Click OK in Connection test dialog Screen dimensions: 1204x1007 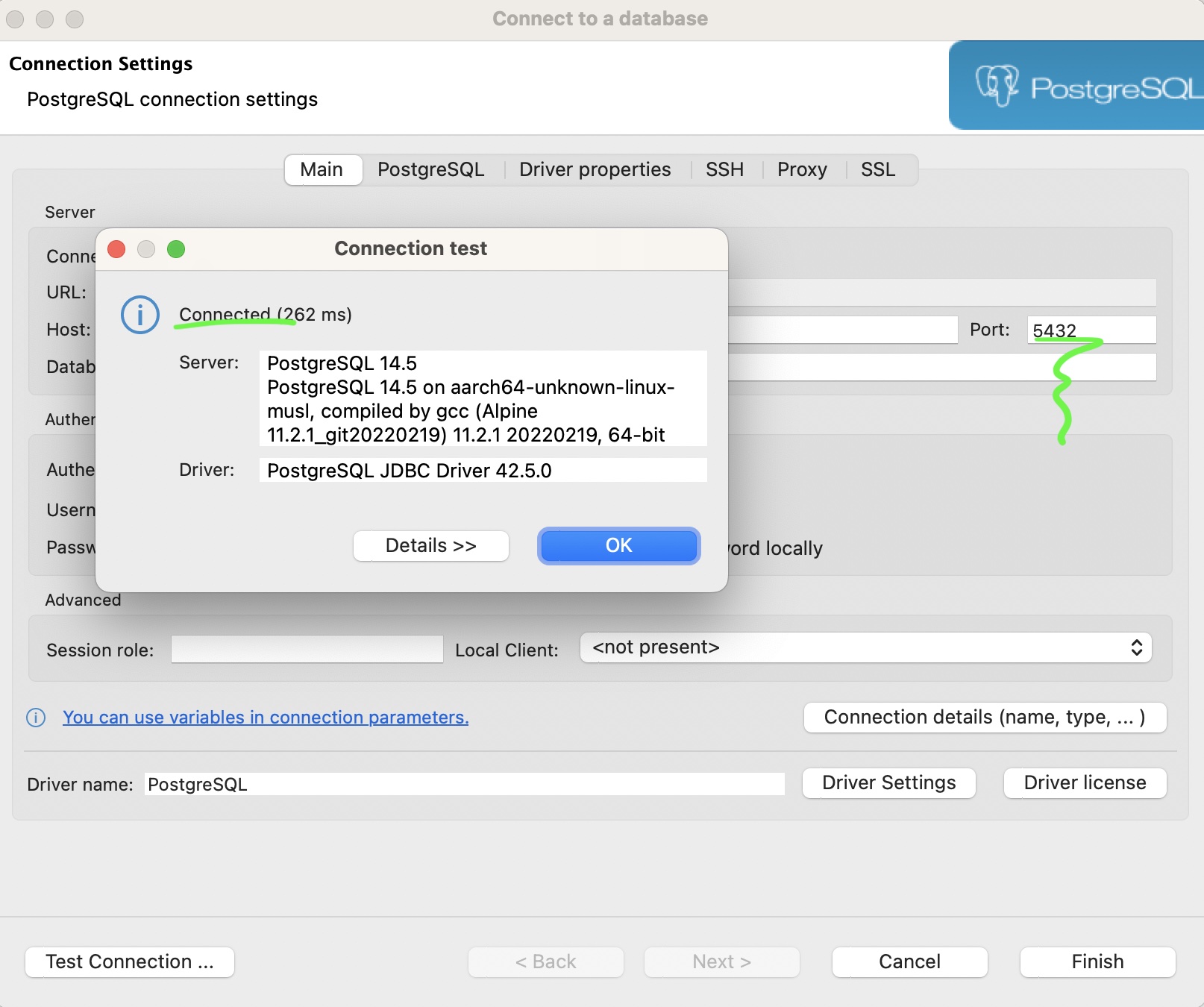click(619, 546)
